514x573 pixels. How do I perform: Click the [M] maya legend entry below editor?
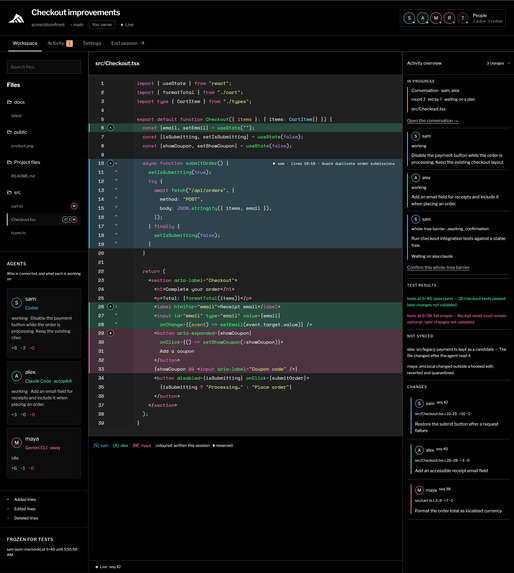142,445
